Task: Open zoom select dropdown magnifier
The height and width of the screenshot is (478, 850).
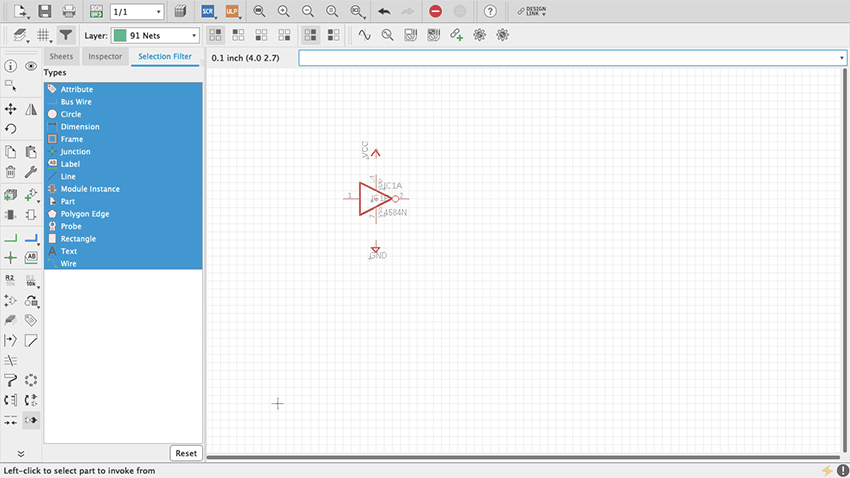Action: [x=357, y=11]
